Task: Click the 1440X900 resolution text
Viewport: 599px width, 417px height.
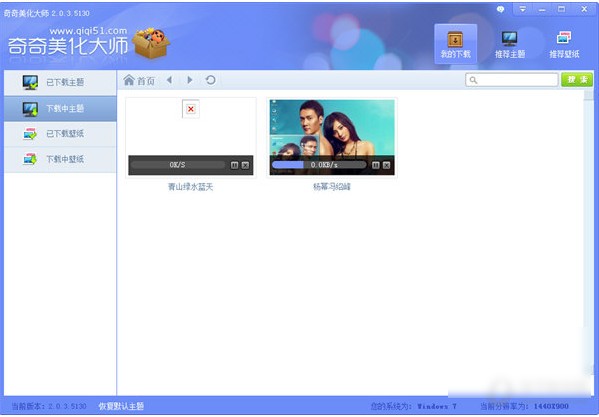Action: [x=551, y=406]
